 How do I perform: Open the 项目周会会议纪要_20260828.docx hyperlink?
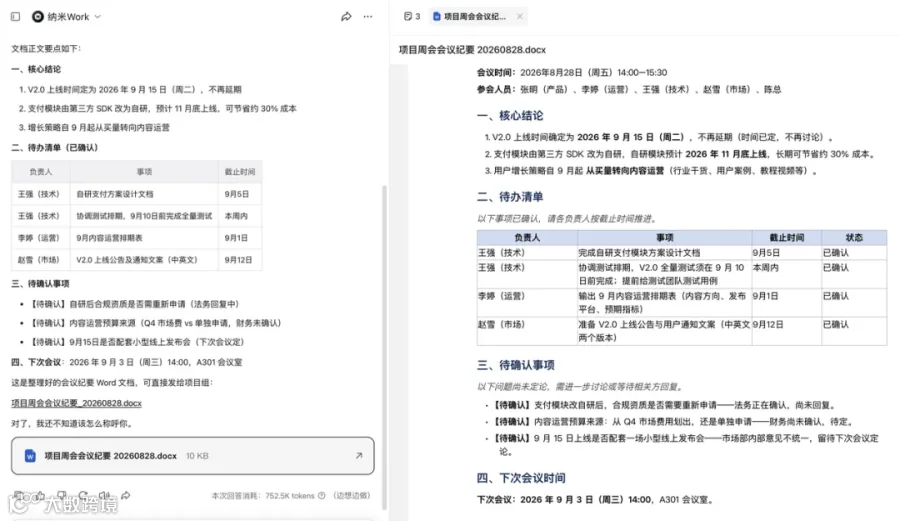pos(76,403)
